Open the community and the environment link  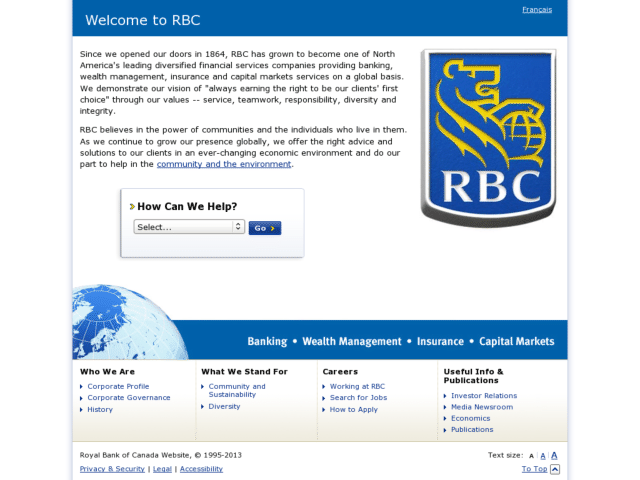click(x=224, y=164)
